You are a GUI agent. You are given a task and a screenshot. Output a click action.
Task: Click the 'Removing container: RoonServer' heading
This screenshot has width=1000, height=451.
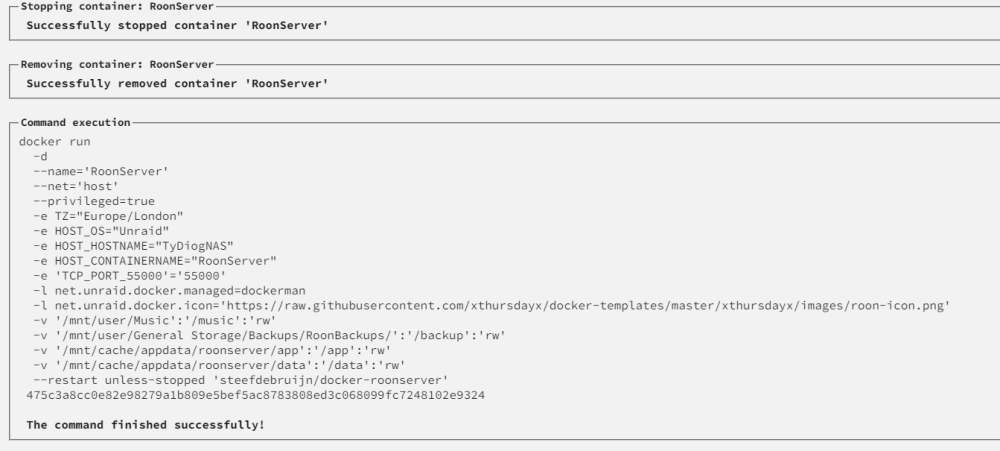click(x=117, y=64)
